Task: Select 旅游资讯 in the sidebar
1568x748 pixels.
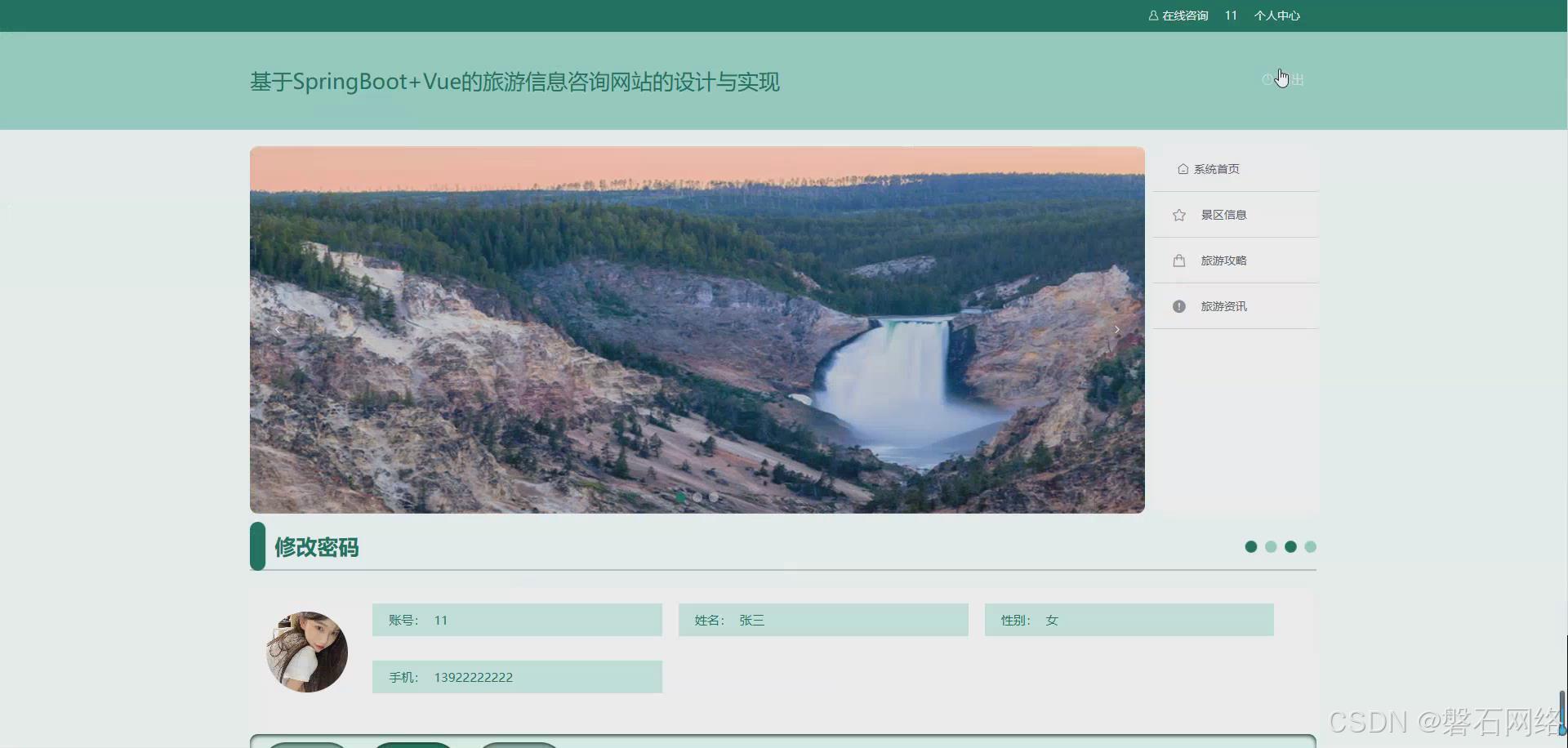Action: pyautogui.click(x=1224, y=305)
